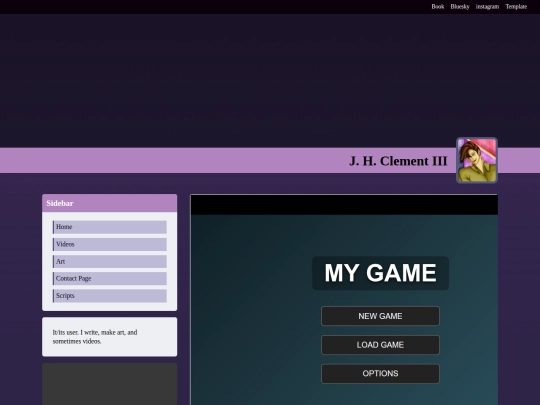The height and width of the screenshot is (405, 540).
Task: Click the J. H. Clement III site title
Action: pos(398,161)
